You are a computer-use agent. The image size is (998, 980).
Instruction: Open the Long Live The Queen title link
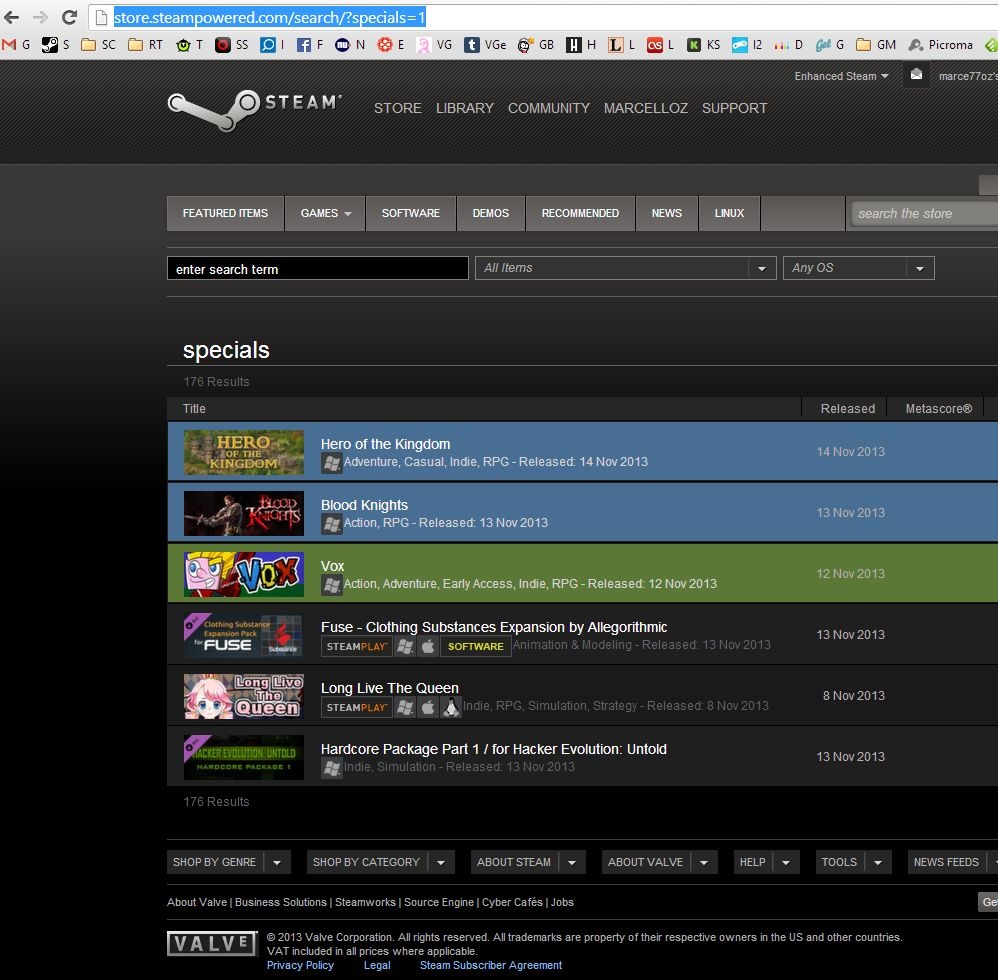coord(390,688)
